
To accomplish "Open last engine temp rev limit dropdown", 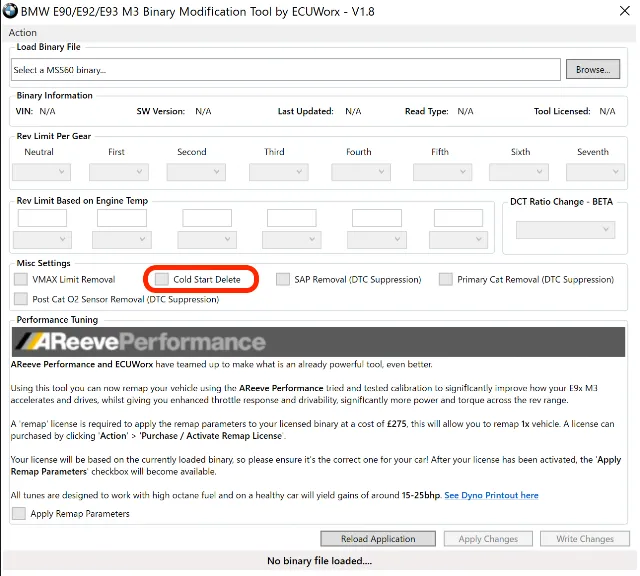I will 458,240.
